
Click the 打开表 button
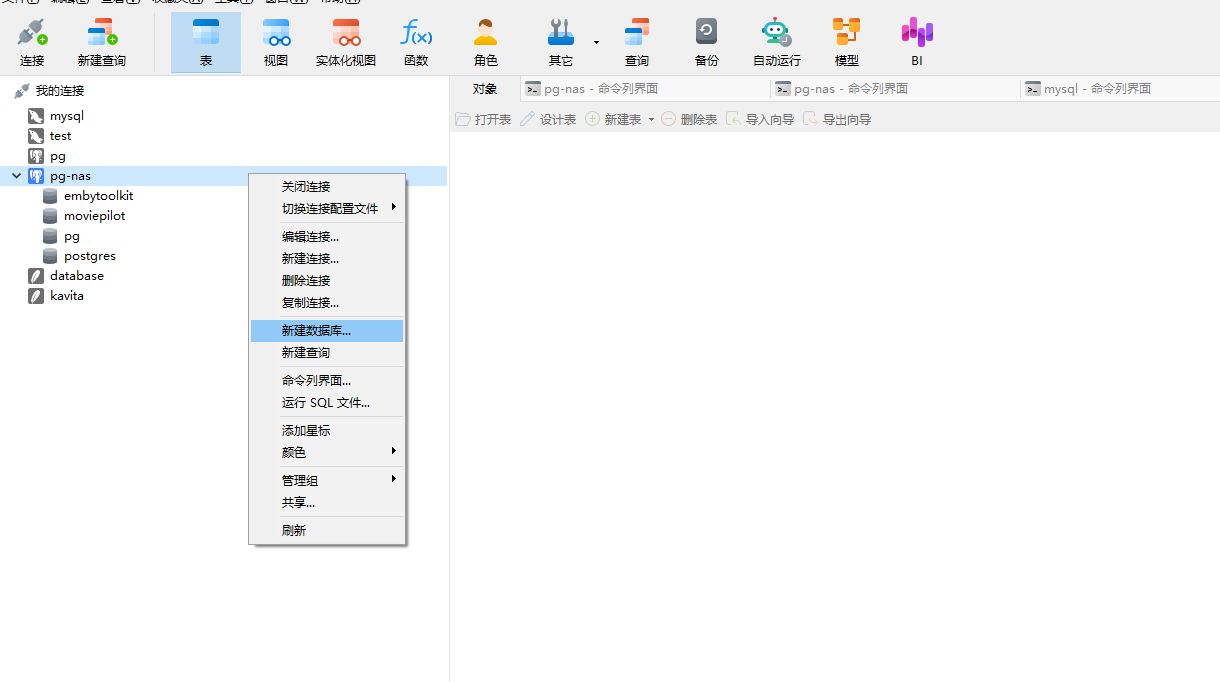tap(484, 118)
